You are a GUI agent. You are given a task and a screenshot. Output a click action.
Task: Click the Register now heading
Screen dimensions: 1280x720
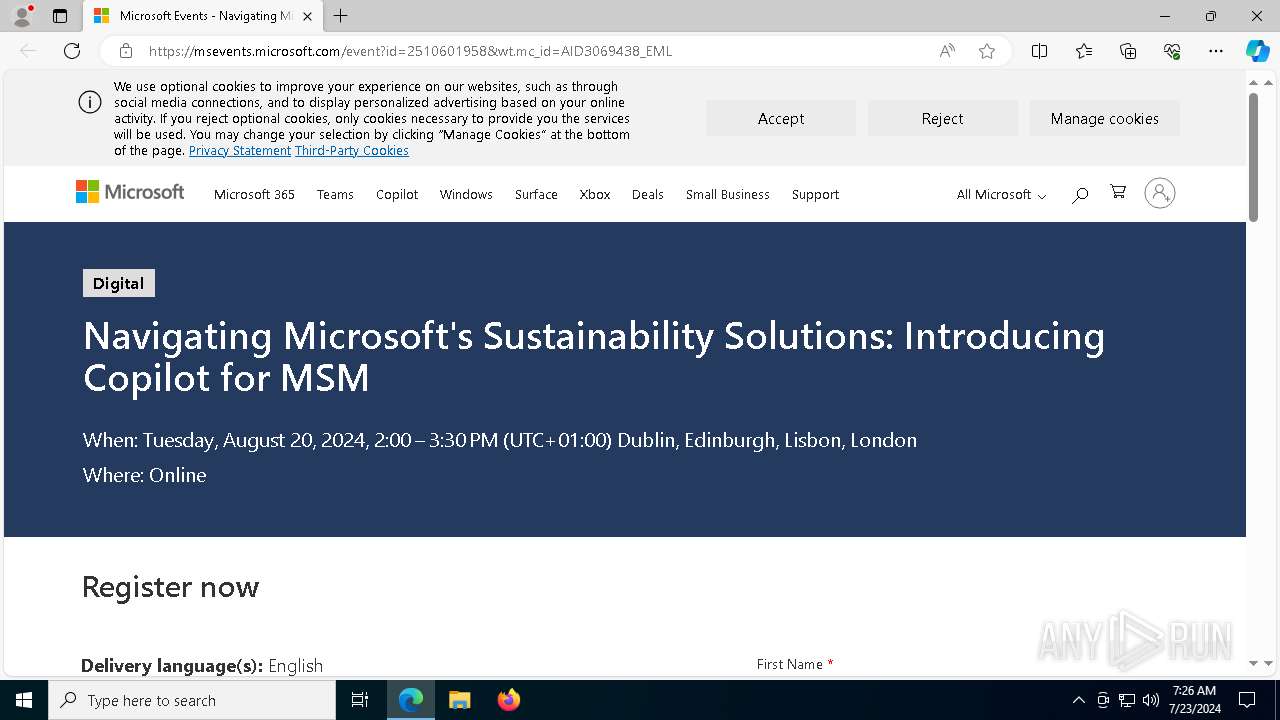tap(170, 586)
